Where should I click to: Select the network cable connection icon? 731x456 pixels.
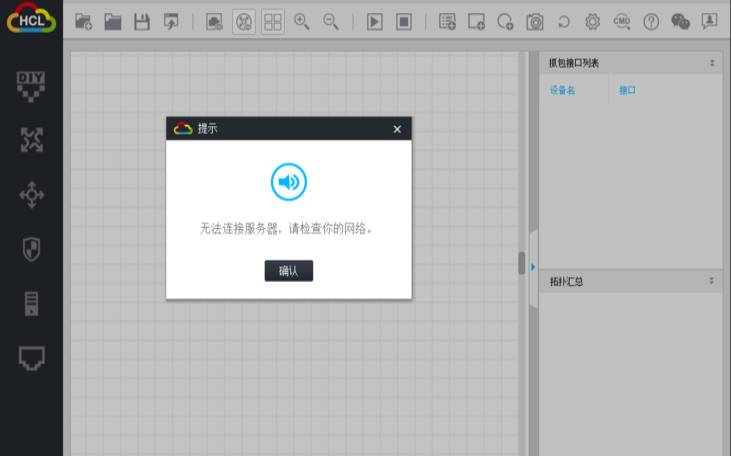pos(32,358)
